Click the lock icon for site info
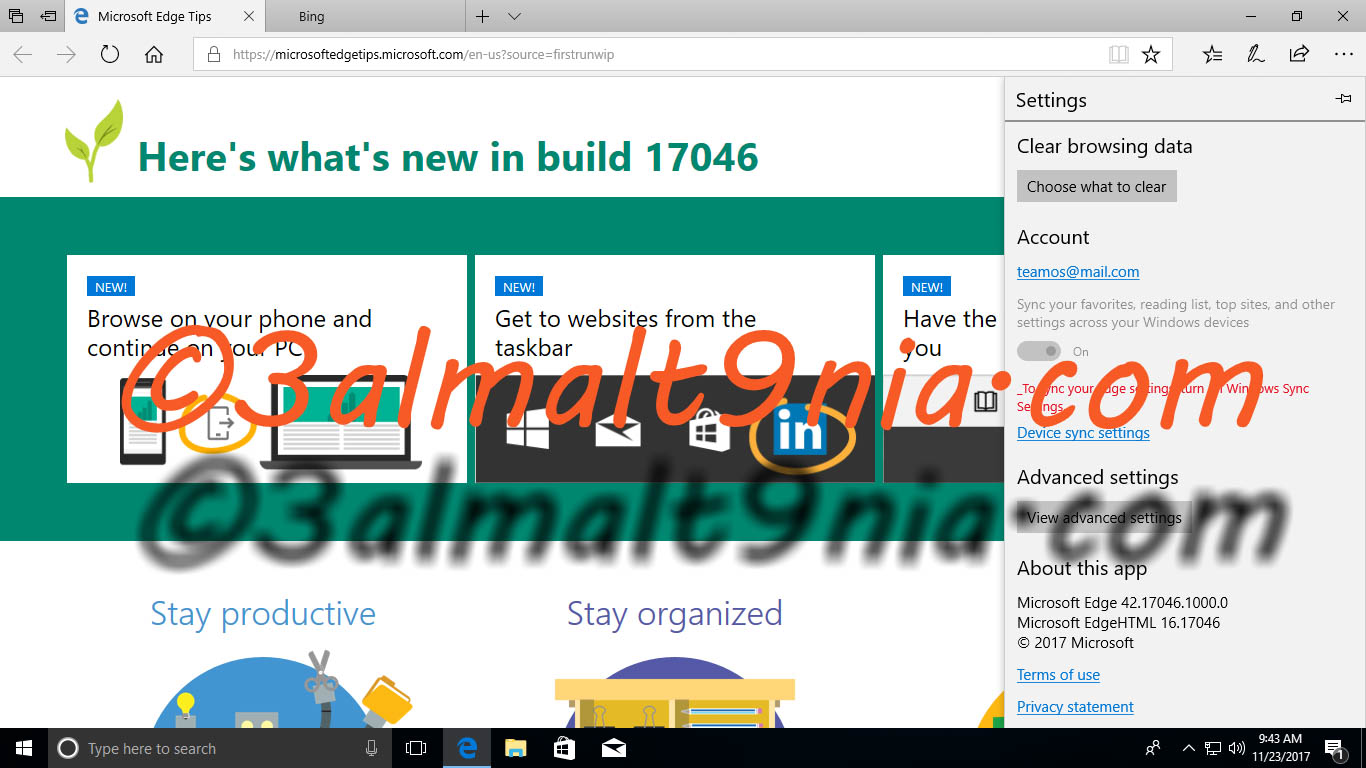Viewport: 1366px width, 768px height. (x=213, y=55)
